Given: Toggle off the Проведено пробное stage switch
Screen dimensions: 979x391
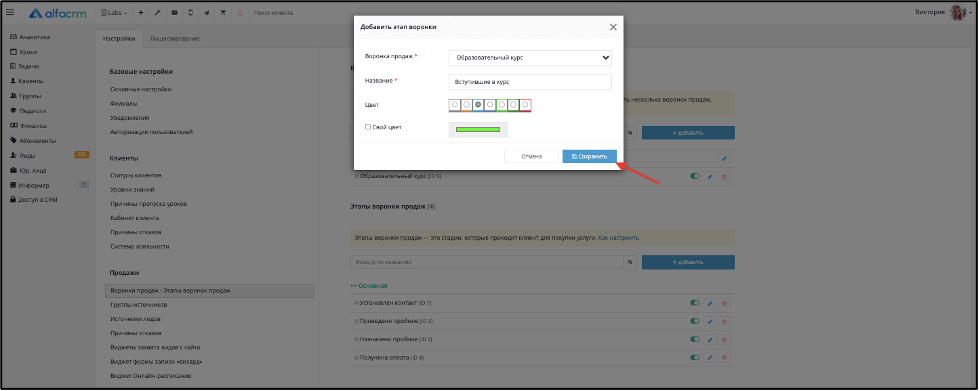Looking at the screenshot, I should [694, 321].
